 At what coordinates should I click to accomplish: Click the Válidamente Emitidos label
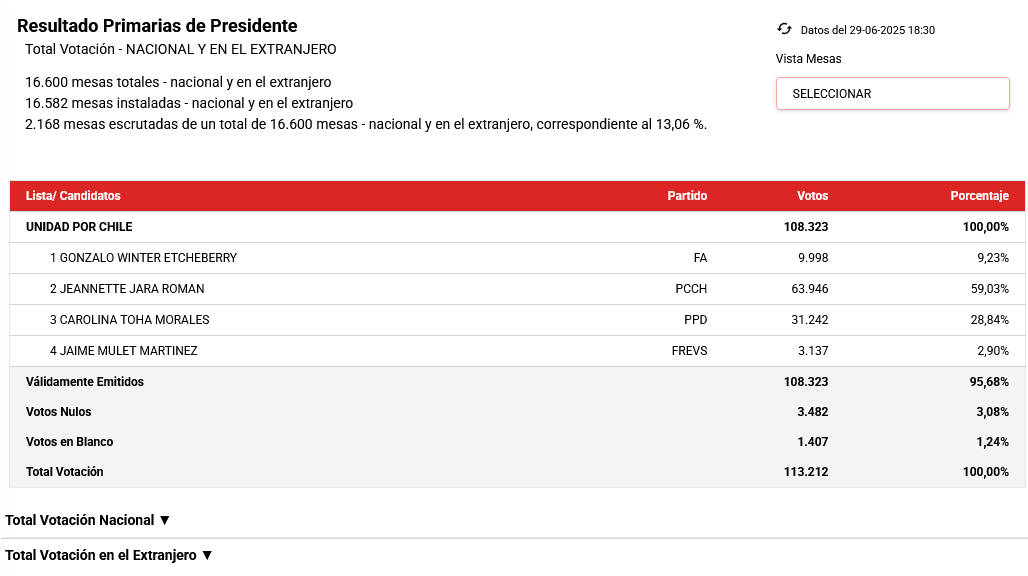tap(85, 381)
